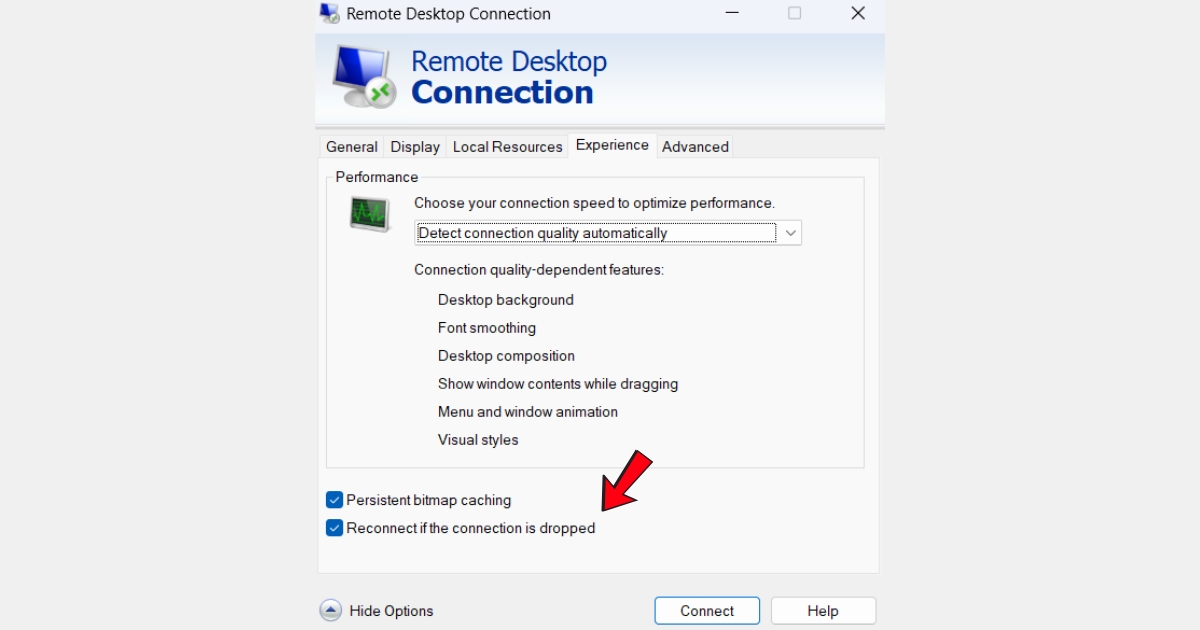
Task: Click the circular up-arrow beside Hide Options
Action: click(329, 610)
